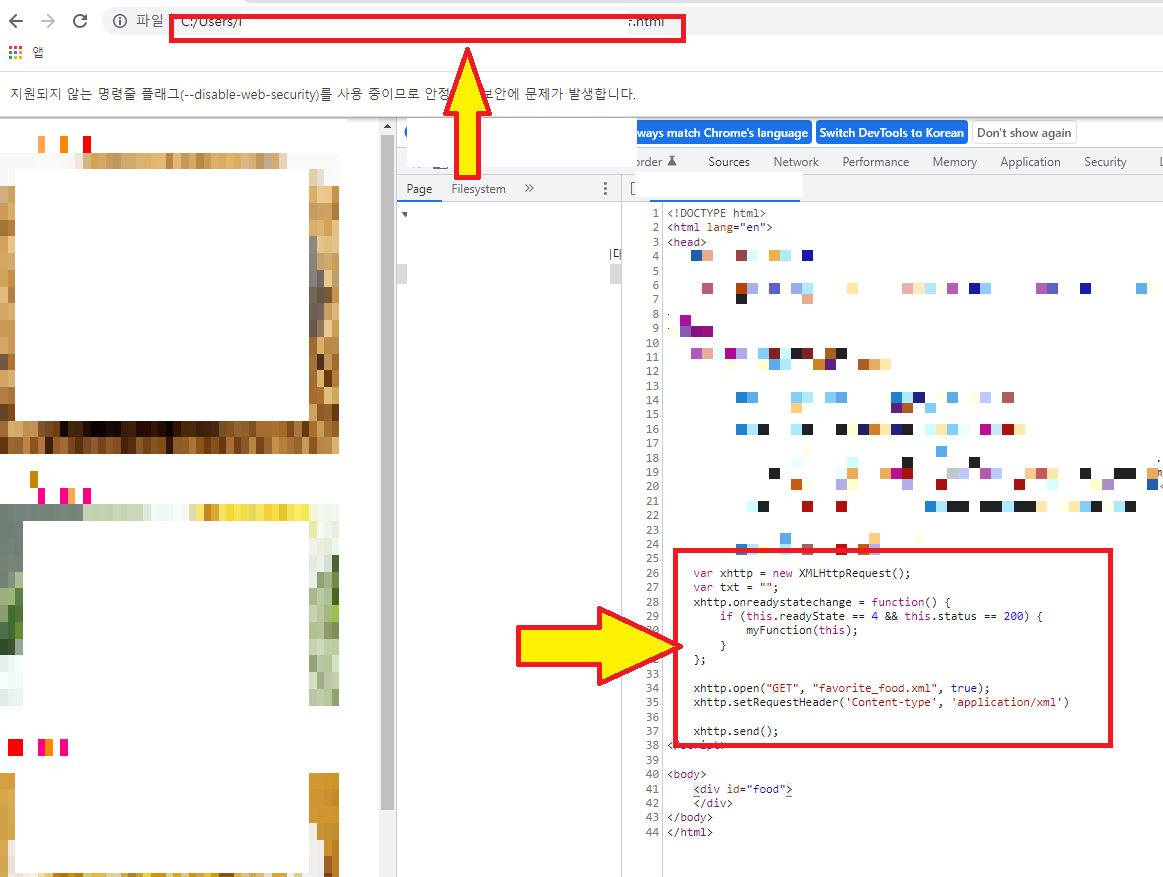
Task: Click the <head> code line
Action: pos(686,242)
